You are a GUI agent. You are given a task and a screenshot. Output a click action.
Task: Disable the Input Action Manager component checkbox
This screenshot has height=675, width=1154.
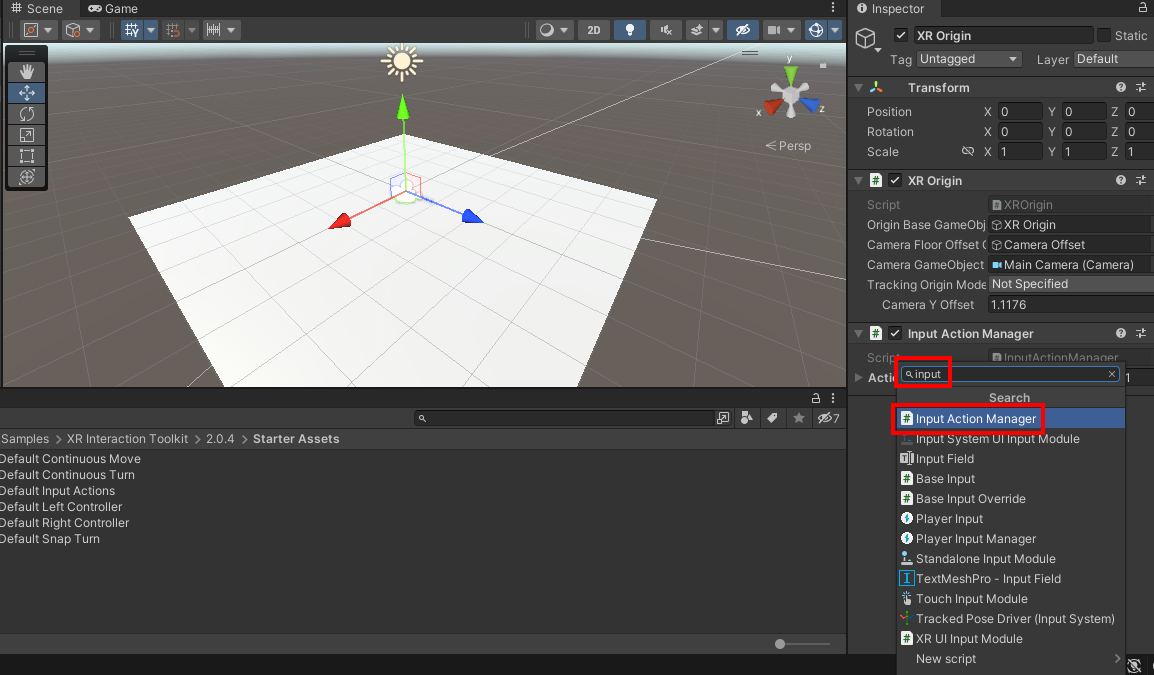(895, 334)
